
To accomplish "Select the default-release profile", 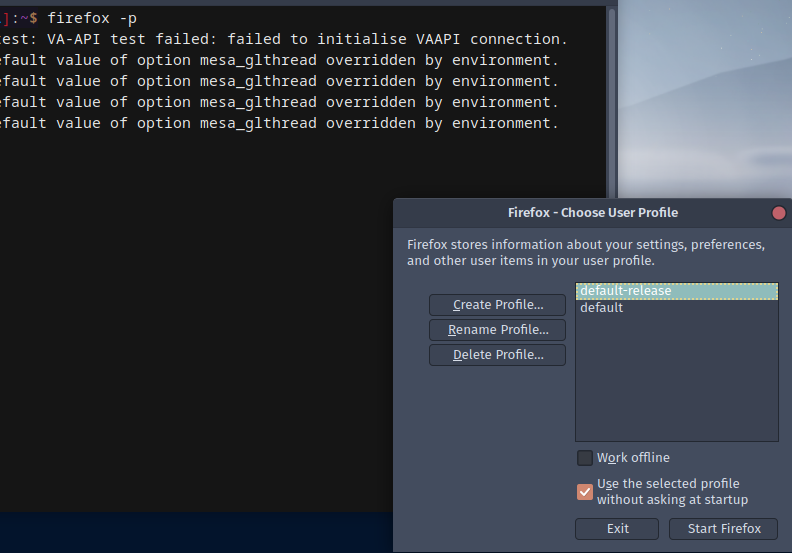I will [677, 291].
